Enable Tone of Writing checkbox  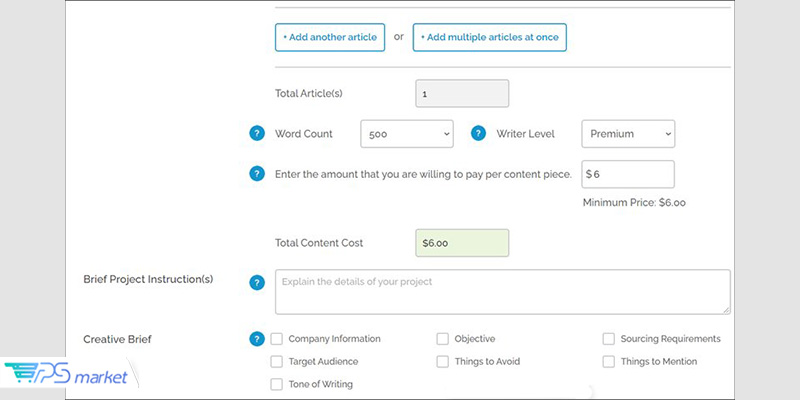[x=277, y=384]
